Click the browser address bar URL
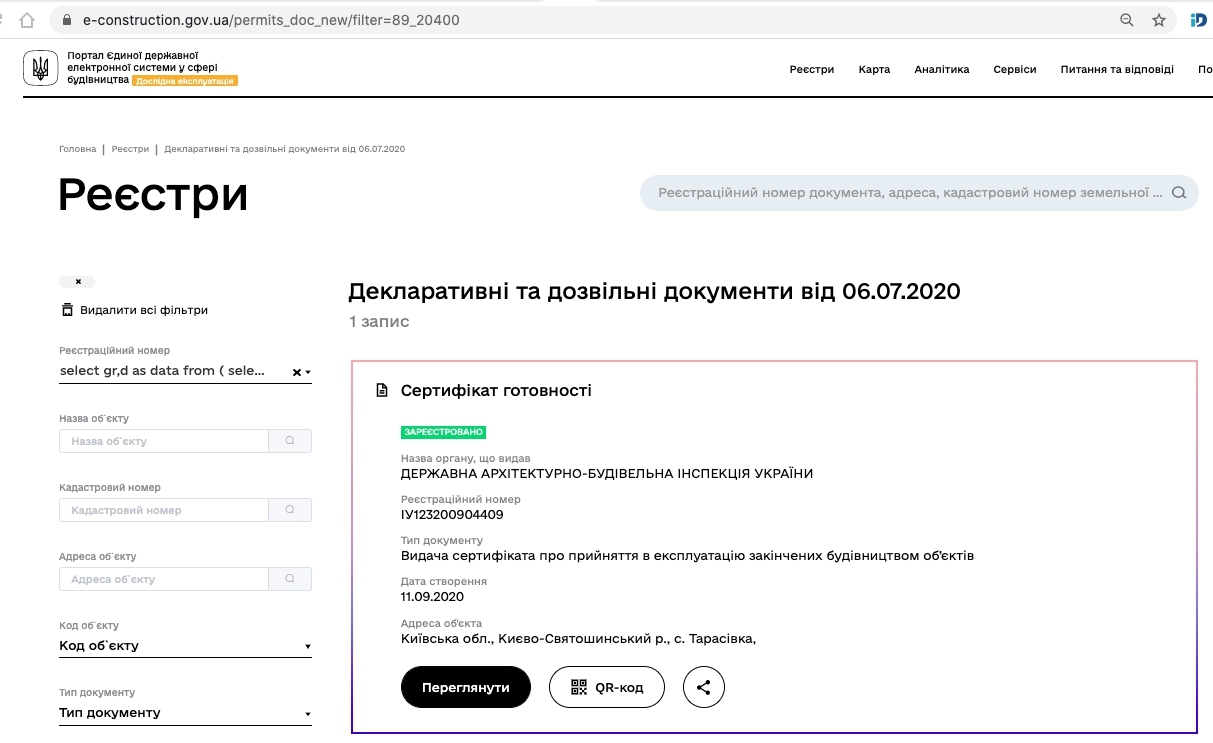 [270, 20]
